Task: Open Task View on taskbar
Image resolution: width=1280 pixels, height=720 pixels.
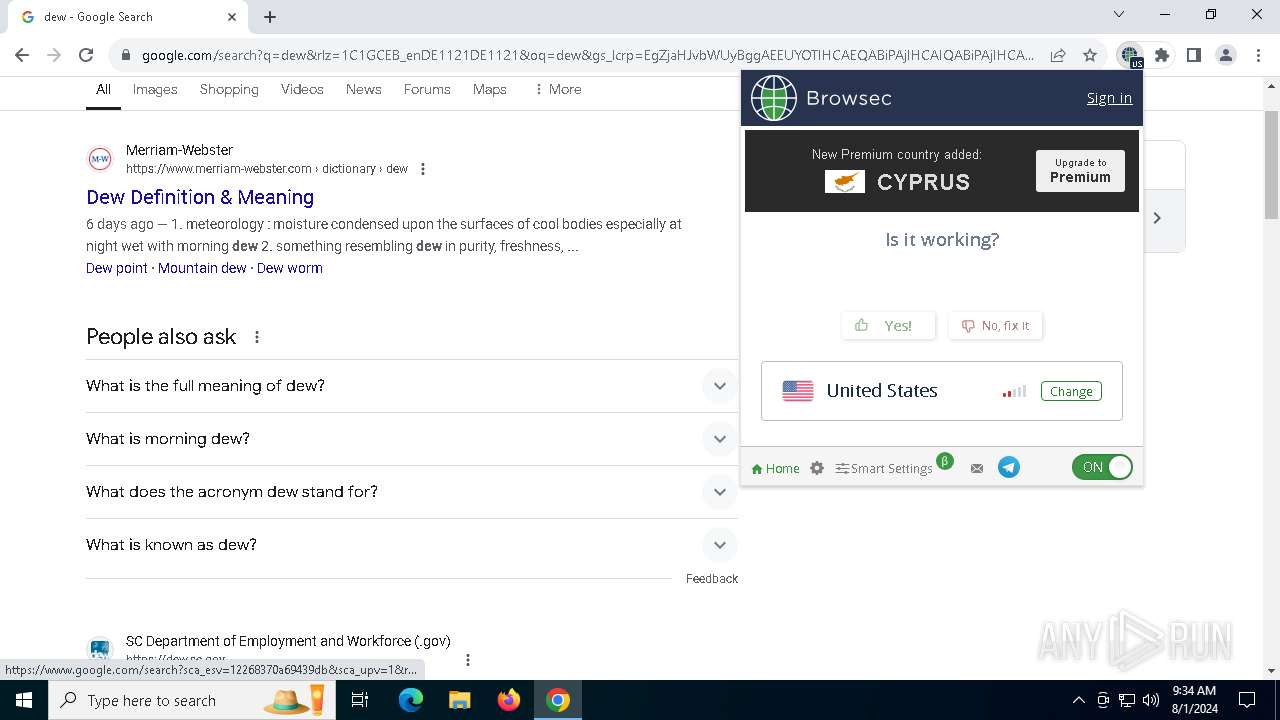Action: pos(360,700)
